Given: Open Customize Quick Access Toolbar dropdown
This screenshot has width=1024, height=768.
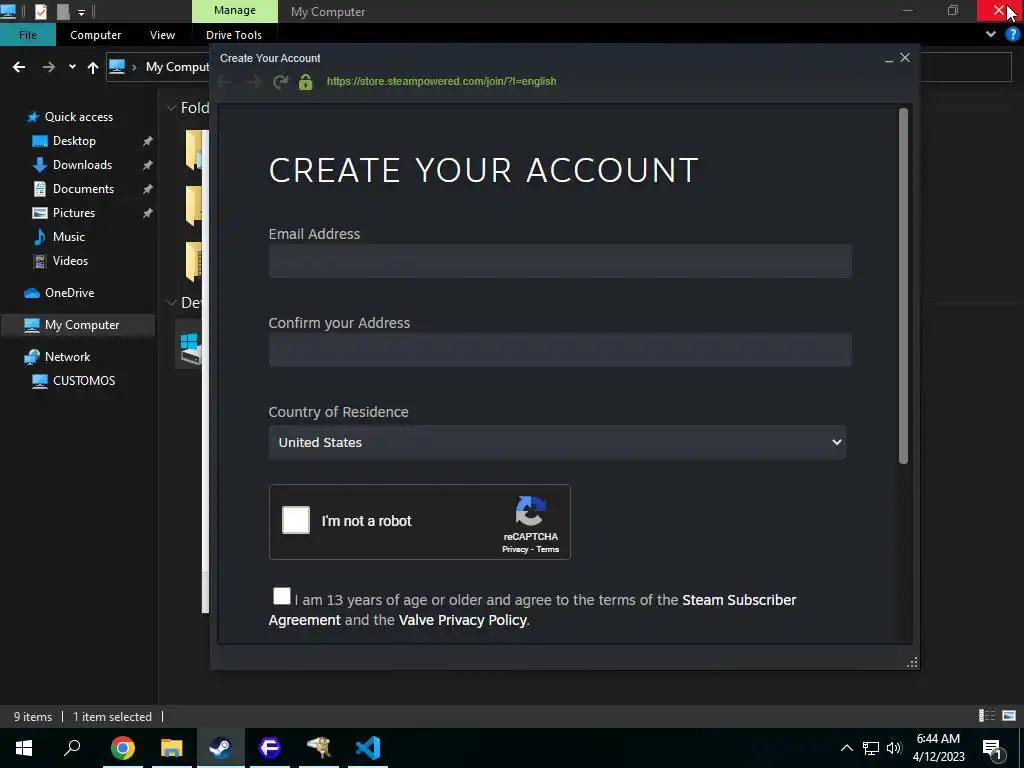Looking at the screenshot, I should pos(81,12).
